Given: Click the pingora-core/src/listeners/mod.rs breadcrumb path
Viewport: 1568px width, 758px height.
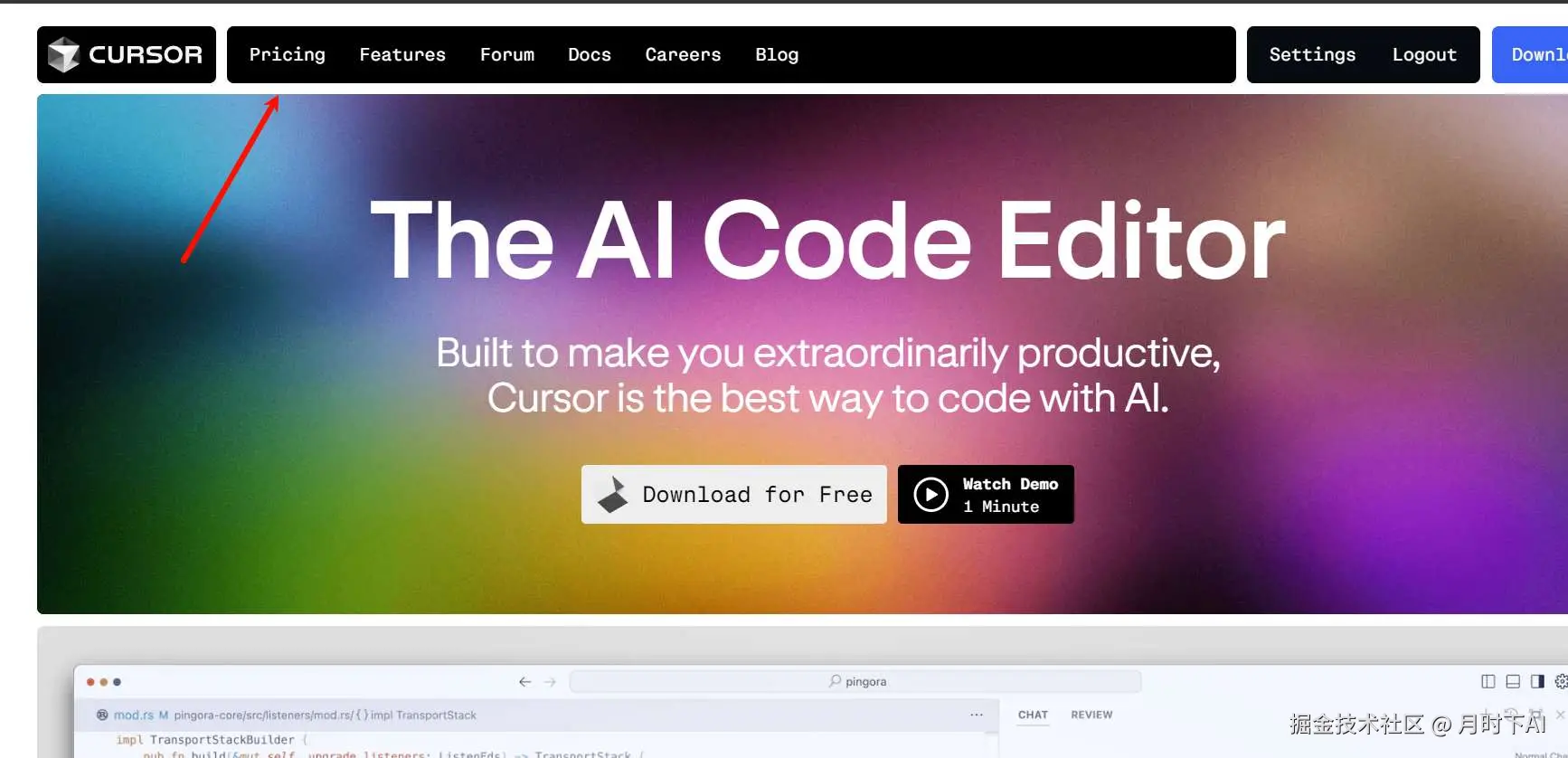Looking at the screenshot, I should tap(262, 715).
